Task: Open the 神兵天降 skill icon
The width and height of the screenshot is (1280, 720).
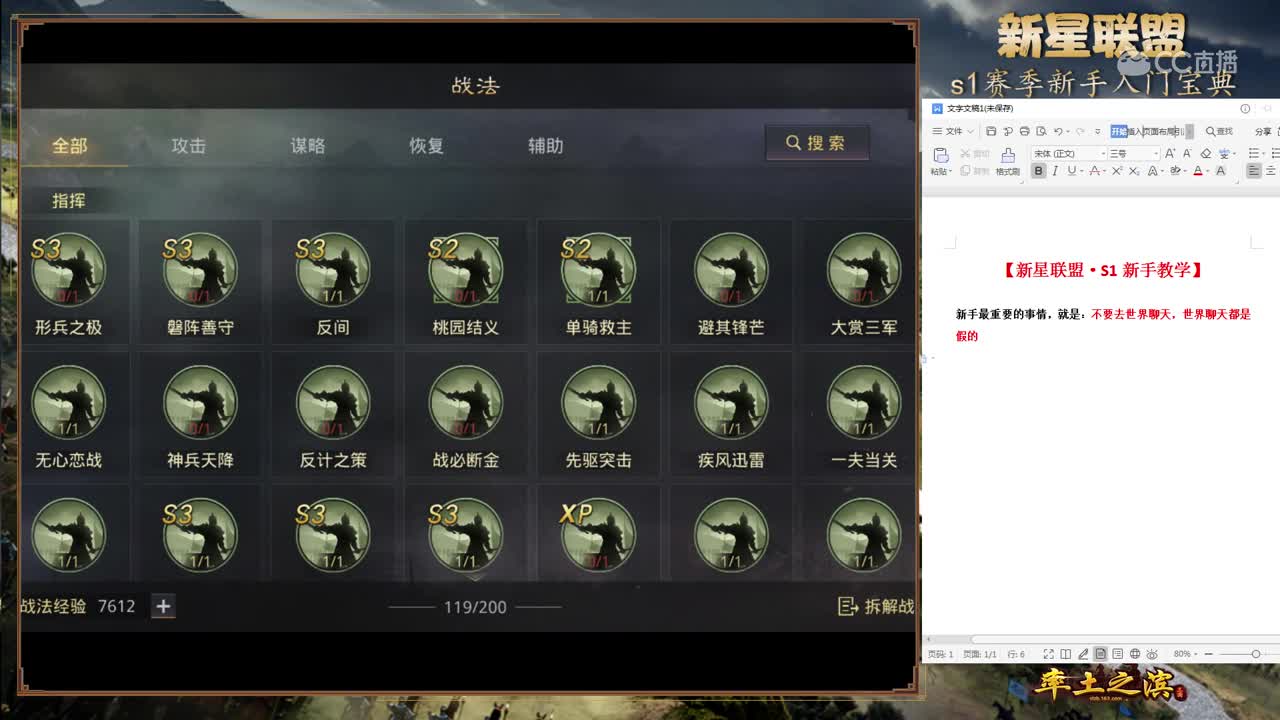Action: [200, 403]
